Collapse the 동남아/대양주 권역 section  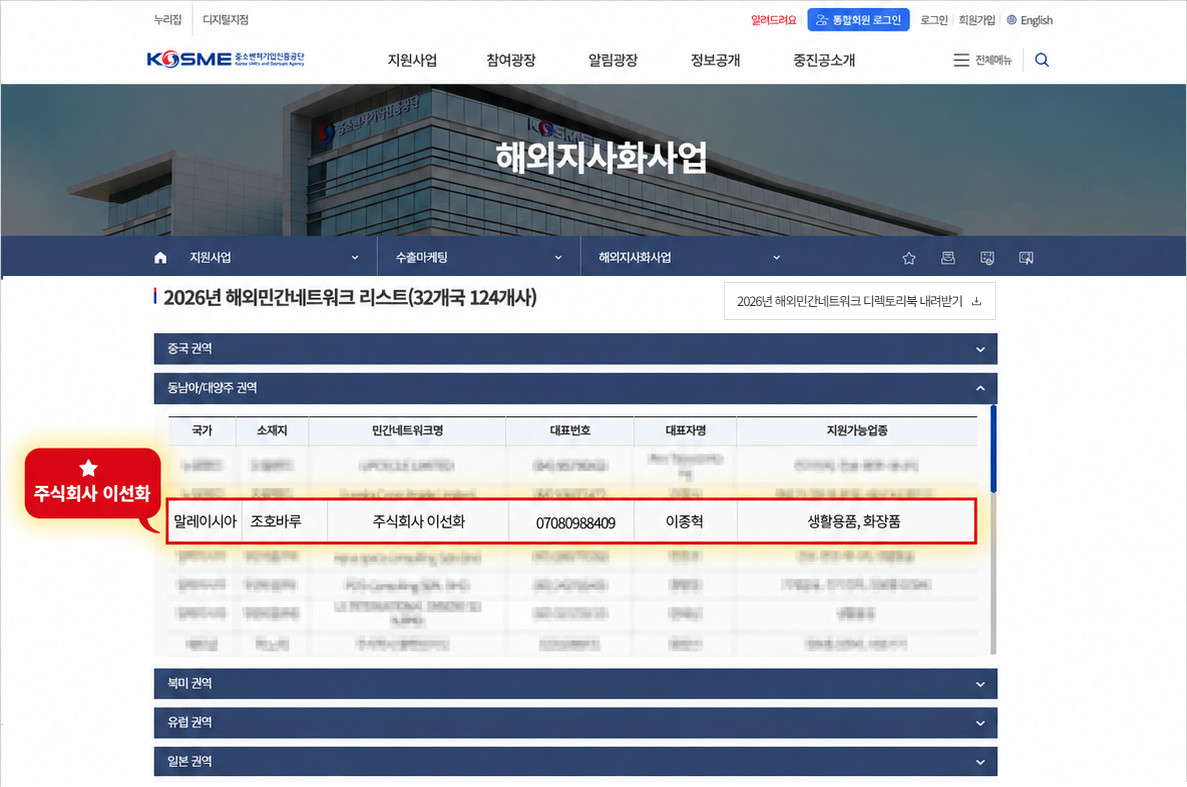click(575, 388)
